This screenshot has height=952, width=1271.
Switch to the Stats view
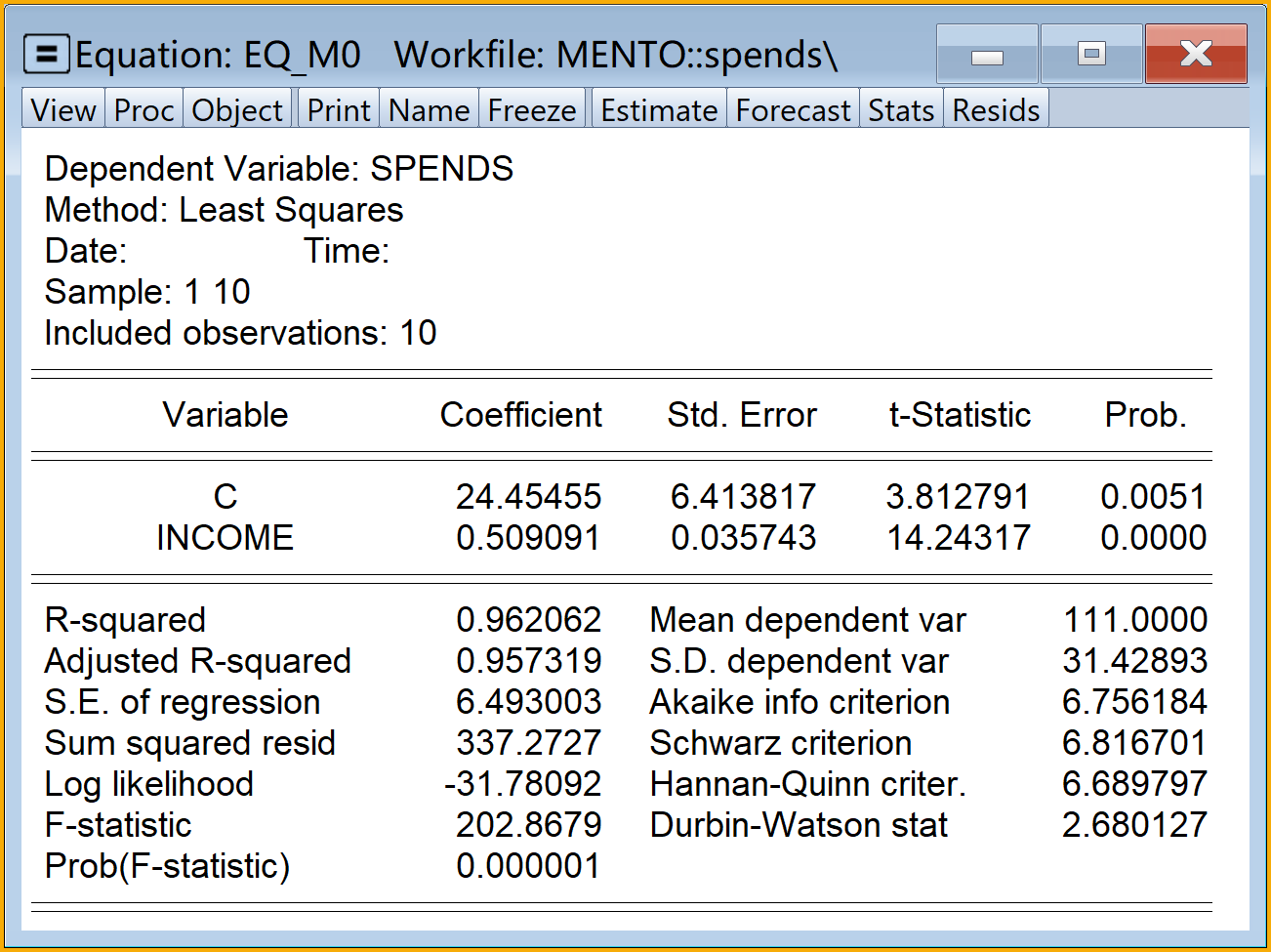click(x=901, y=110)
